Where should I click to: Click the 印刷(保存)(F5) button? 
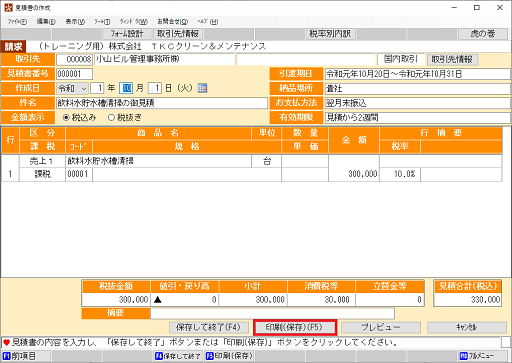pyautogui.click(x=295, y=327)
